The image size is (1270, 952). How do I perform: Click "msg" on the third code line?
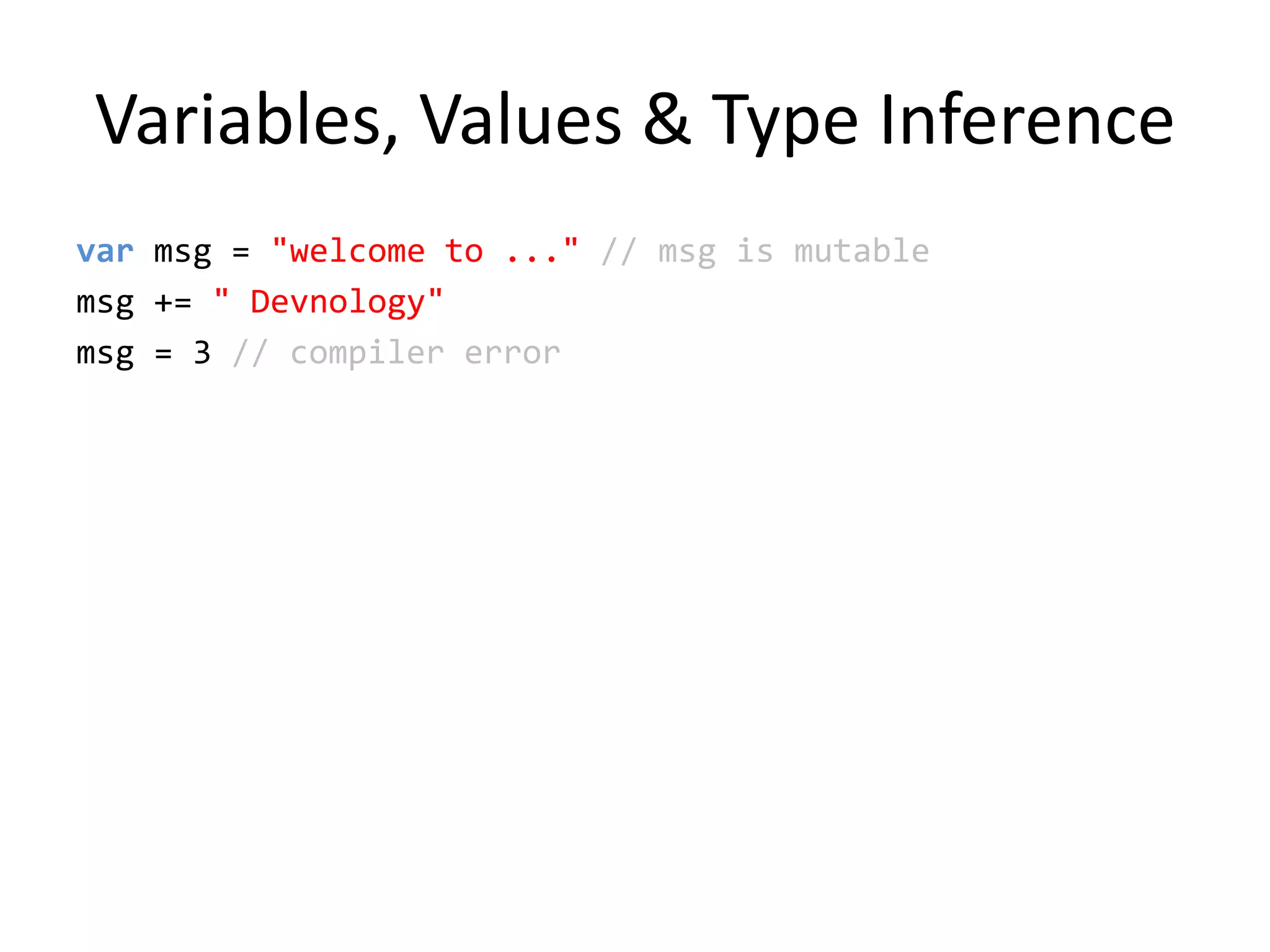(105, 355)
